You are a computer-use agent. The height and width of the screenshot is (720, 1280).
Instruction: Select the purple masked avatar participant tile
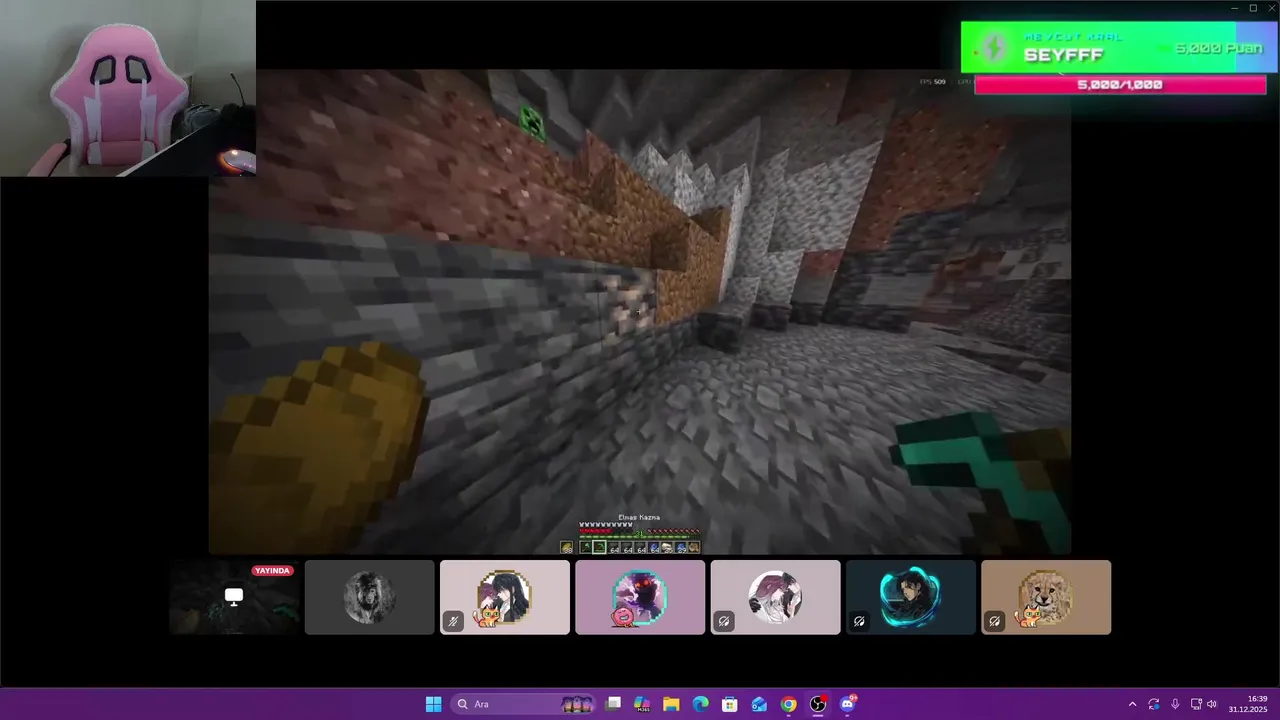[640, 597]
